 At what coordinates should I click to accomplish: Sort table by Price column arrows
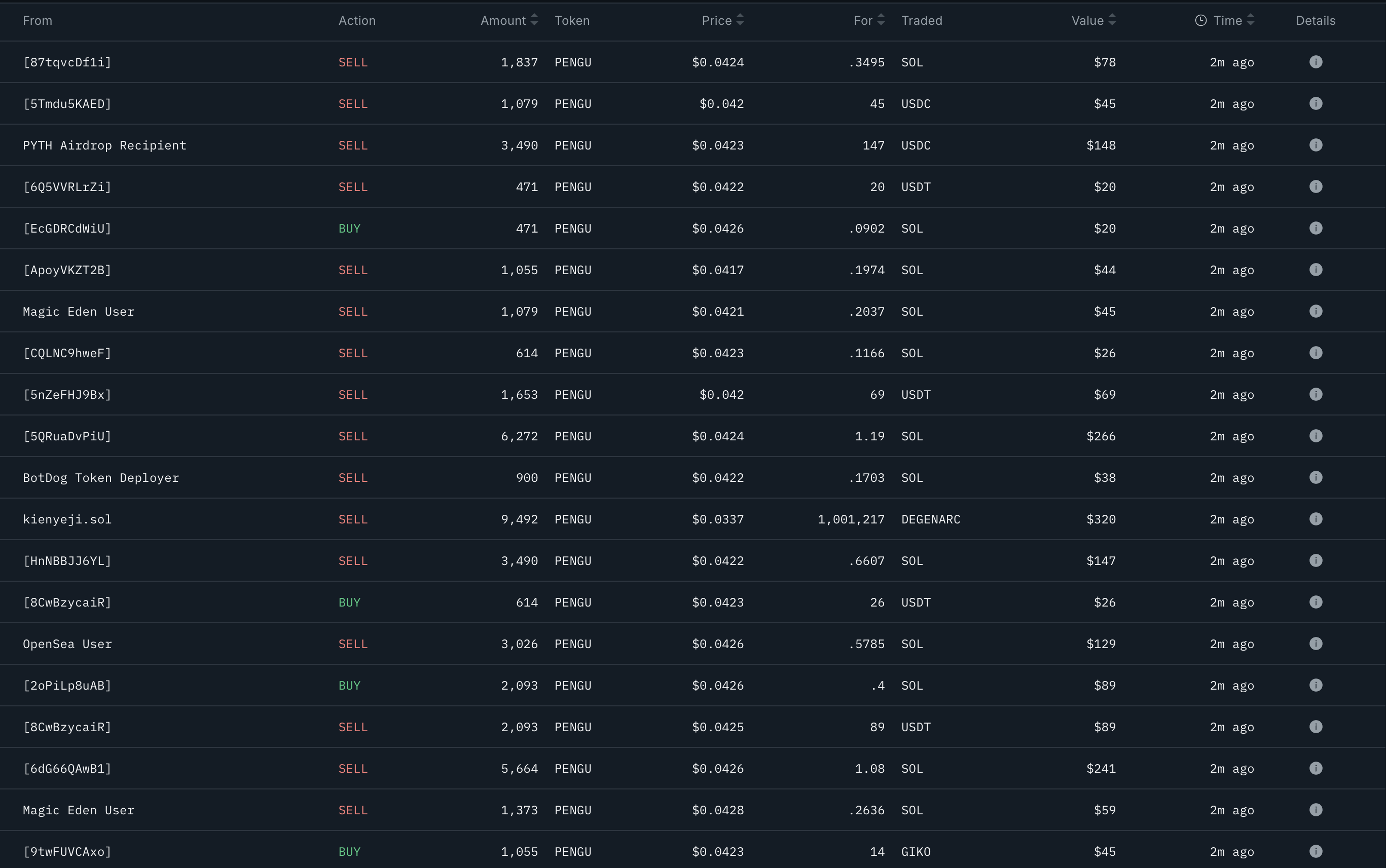click(x=740, y=21)
